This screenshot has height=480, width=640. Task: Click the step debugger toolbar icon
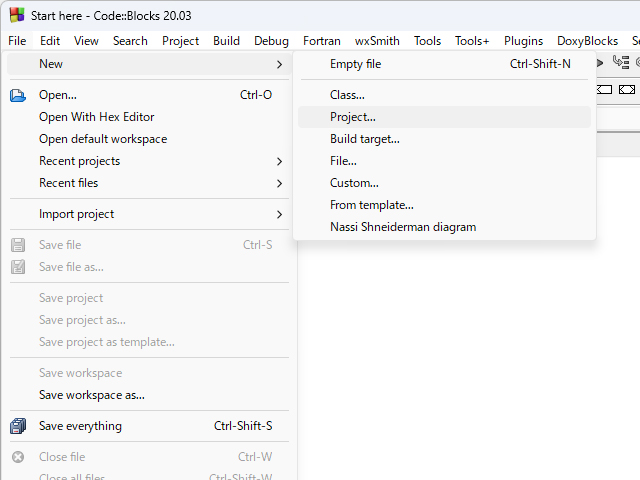tap(621, 62)
